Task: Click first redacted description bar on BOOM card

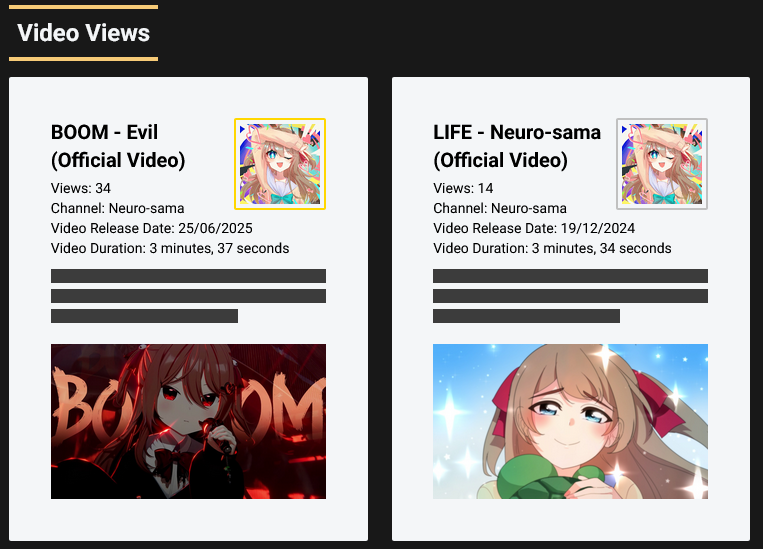Action: pyautogui.click(x=188, y=276)
